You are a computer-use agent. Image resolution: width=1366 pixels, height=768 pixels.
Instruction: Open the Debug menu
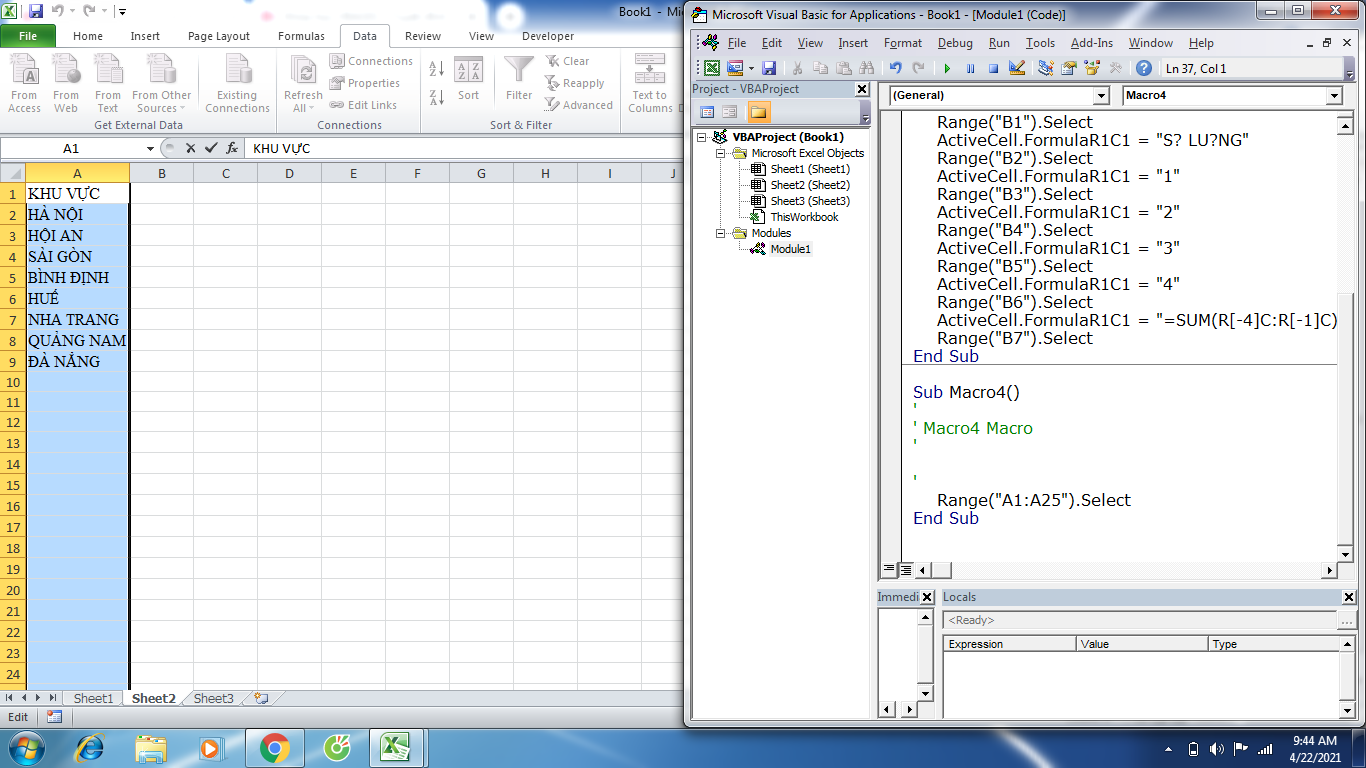[x=955, y=43]
